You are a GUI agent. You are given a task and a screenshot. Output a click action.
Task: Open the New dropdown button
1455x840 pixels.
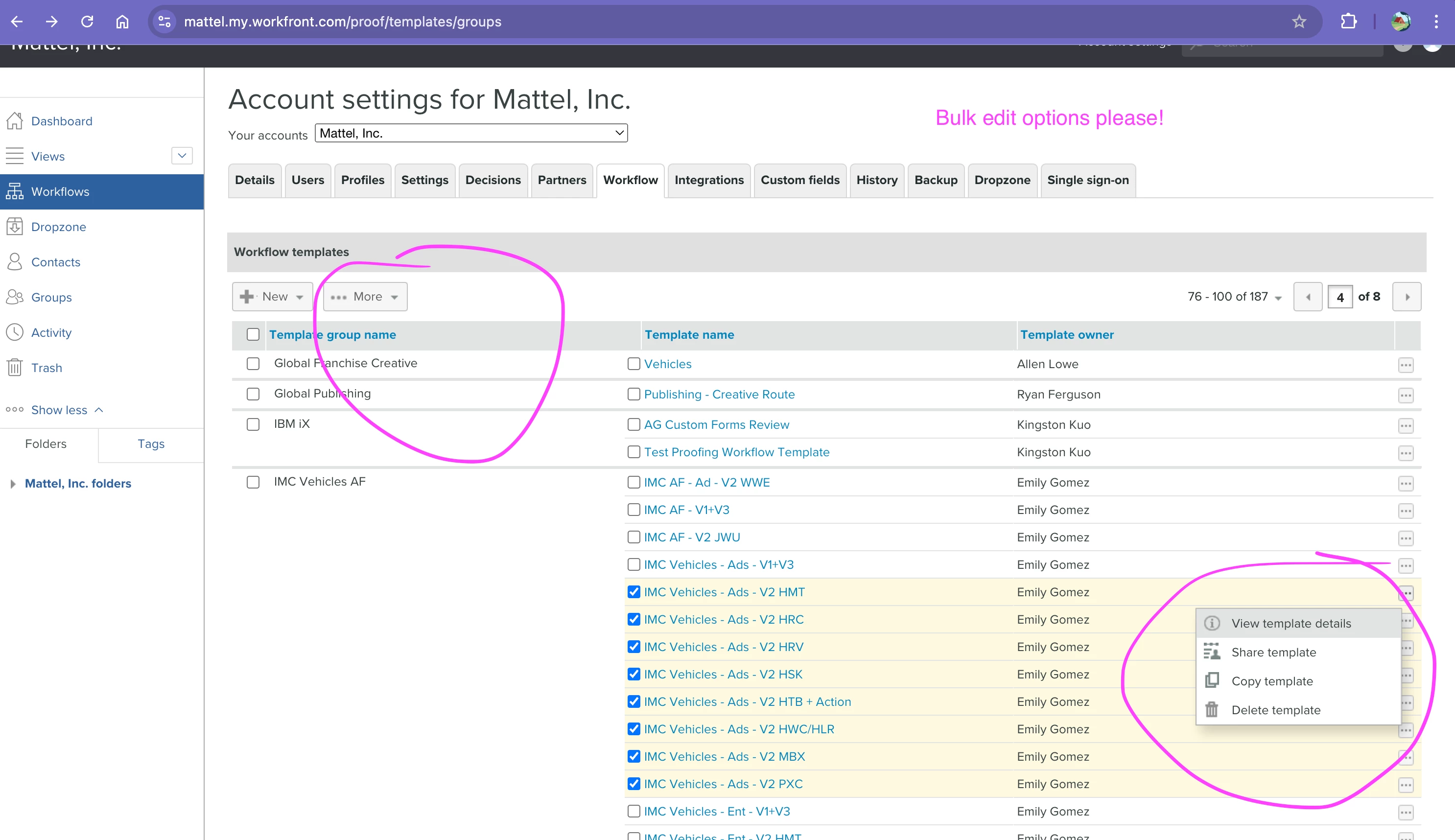pyautogui.click(x=272, y=297)
